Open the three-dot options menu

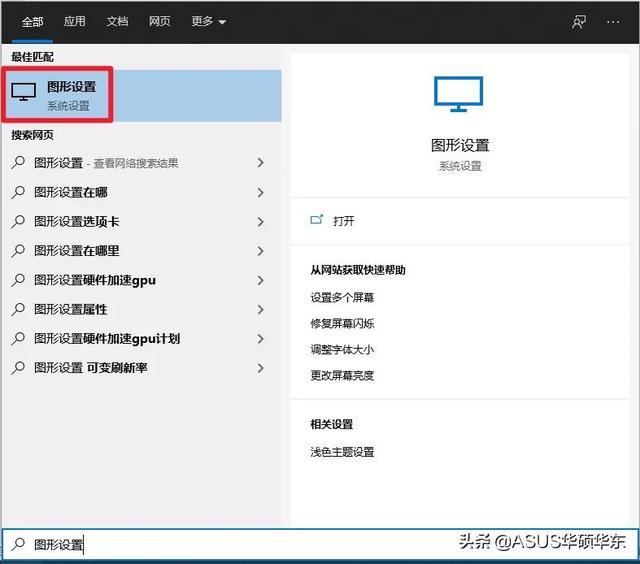(x=613, y=22)
